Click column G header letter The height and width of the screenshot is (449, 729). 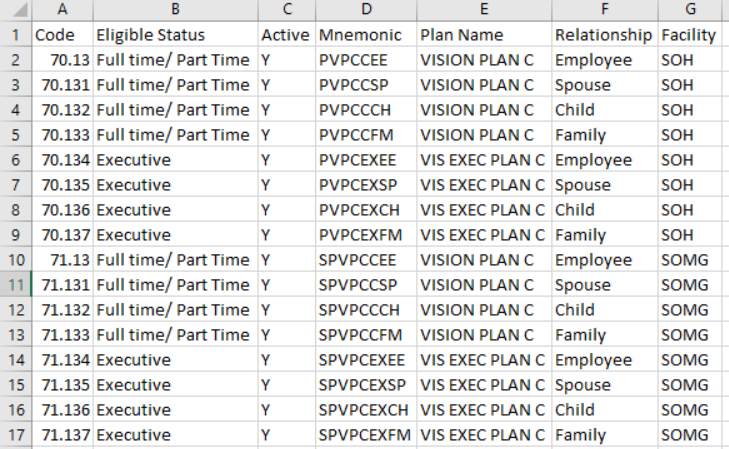pos(692,10)
